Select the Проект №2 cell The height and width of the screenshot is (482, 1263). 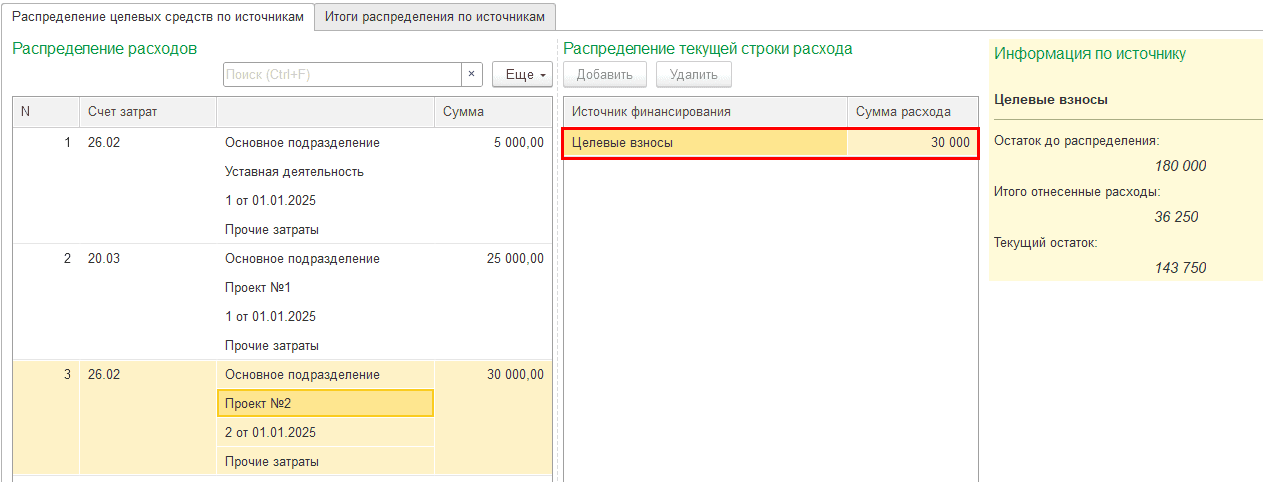324,403
